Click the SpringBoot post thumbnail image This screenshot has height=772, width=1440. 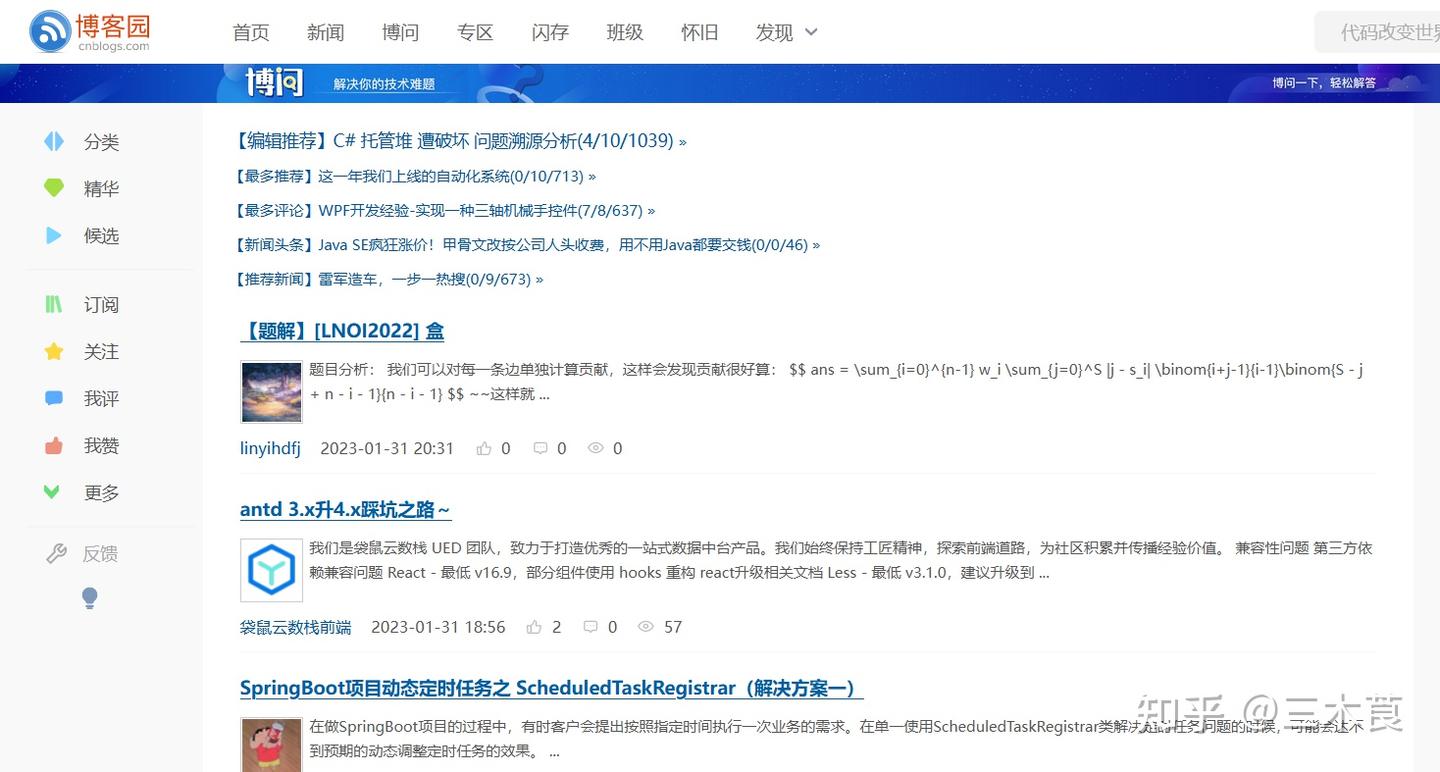click(x=271, y=745)
